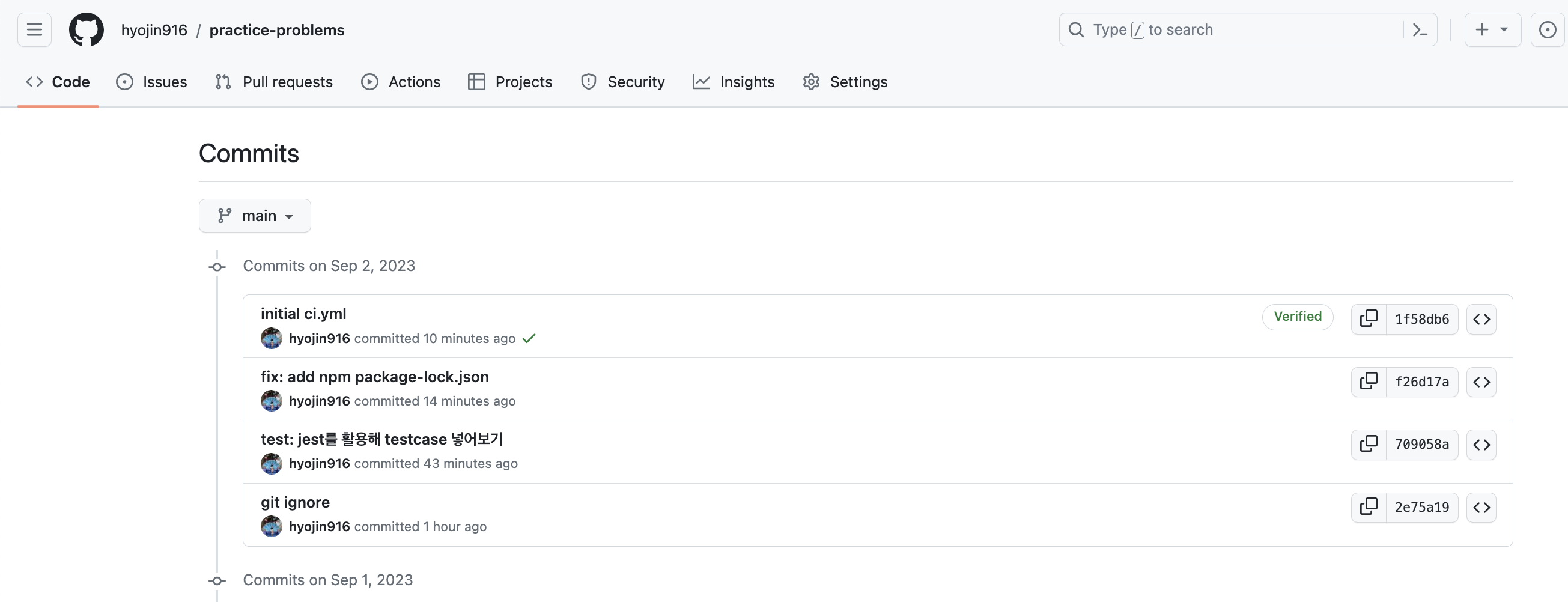Open commit hash f26d17a

1421,382
